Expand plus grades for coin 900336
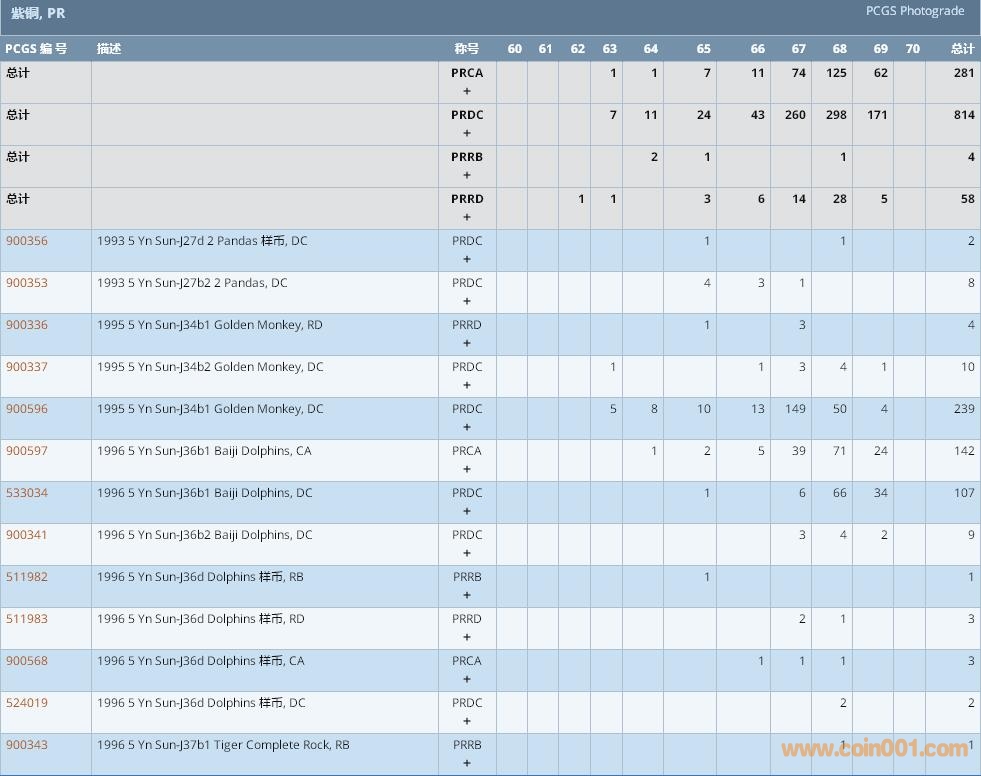Image resolution: width=981 pixels, height=776 pixels. pyautogui.click(x=467, y=343)
